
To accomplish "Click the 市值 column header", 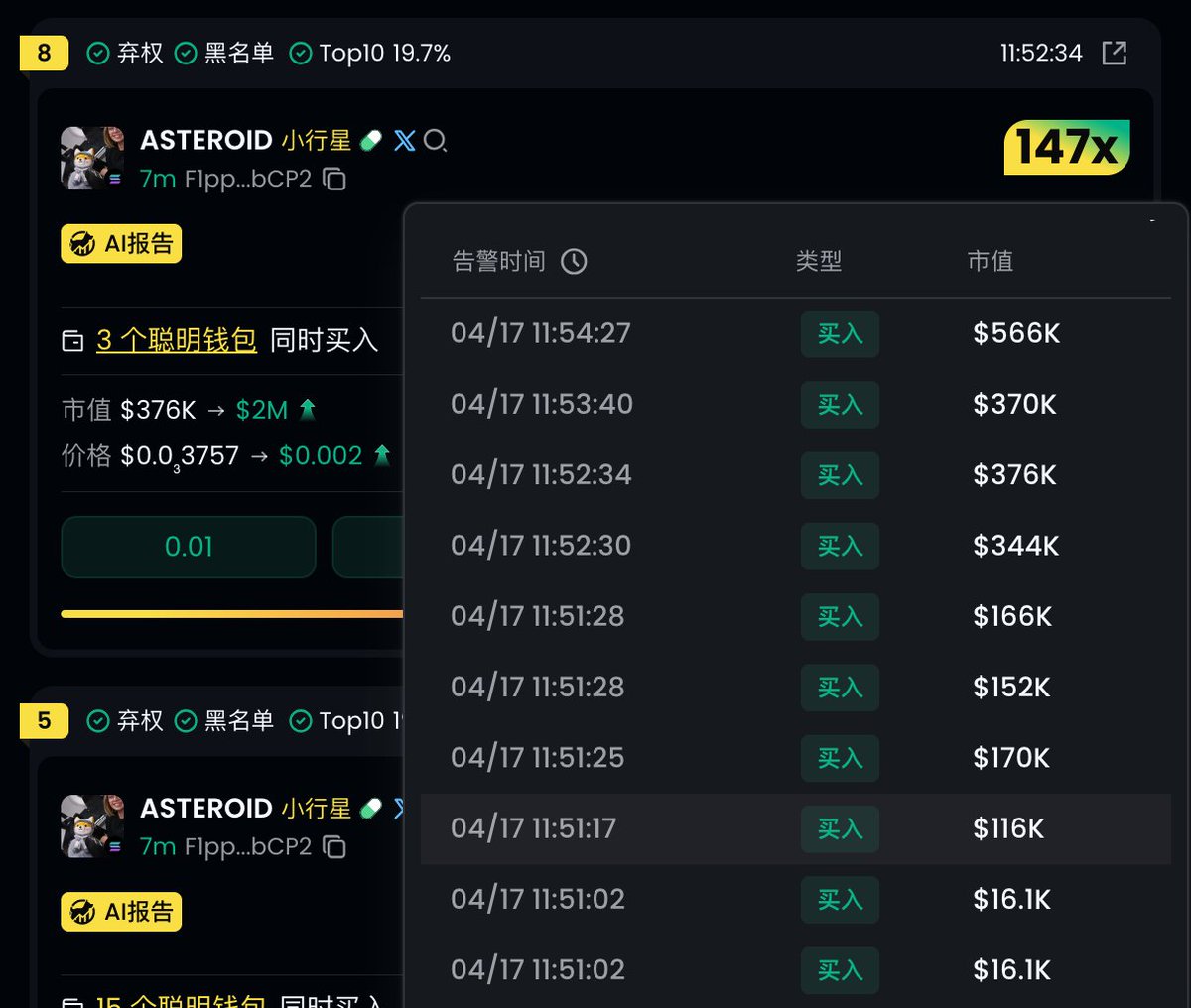I will tap(991, 261).
